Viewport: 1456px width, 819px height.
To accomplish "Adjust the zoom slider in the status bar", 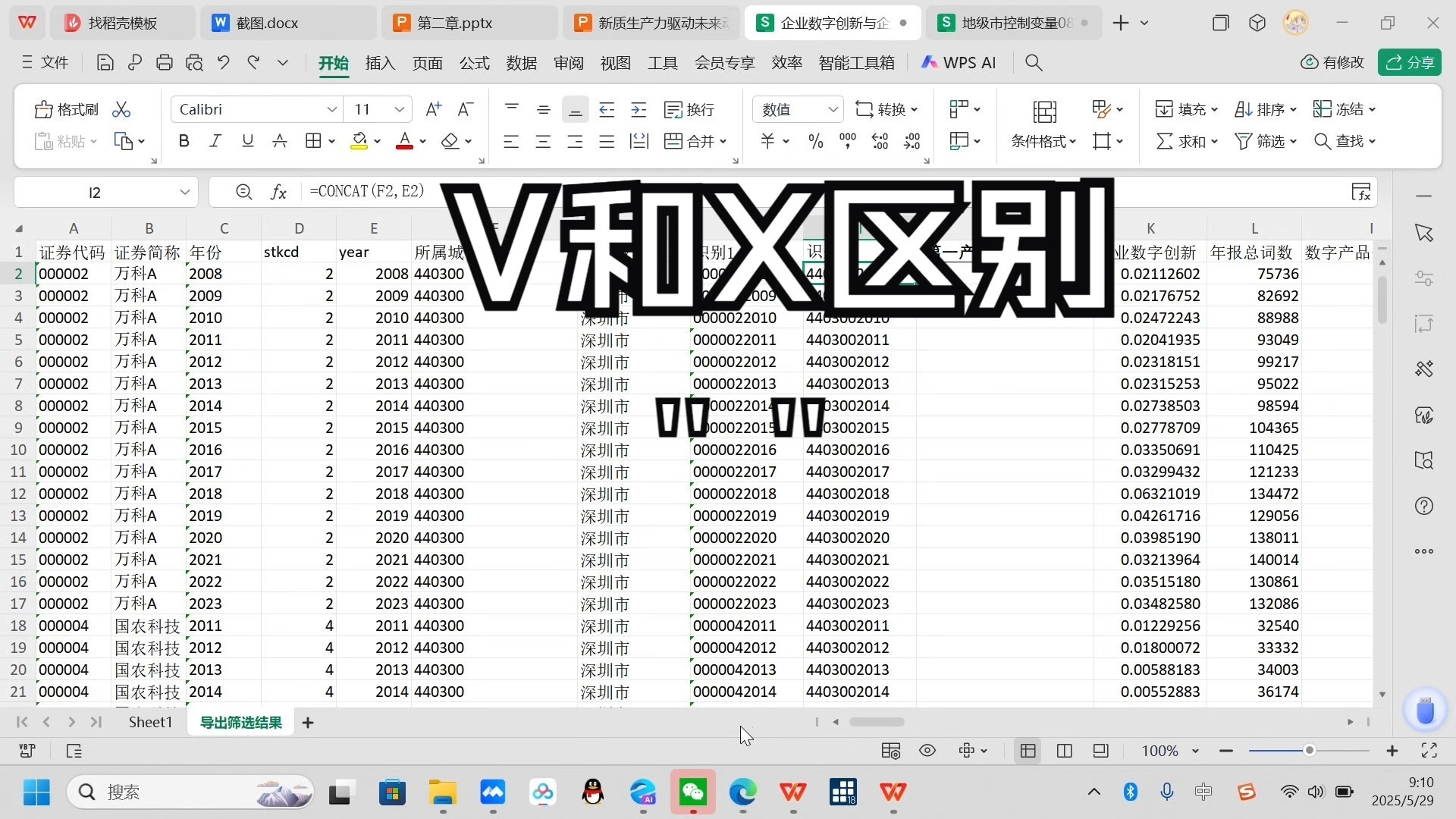I will point(1309,751).
